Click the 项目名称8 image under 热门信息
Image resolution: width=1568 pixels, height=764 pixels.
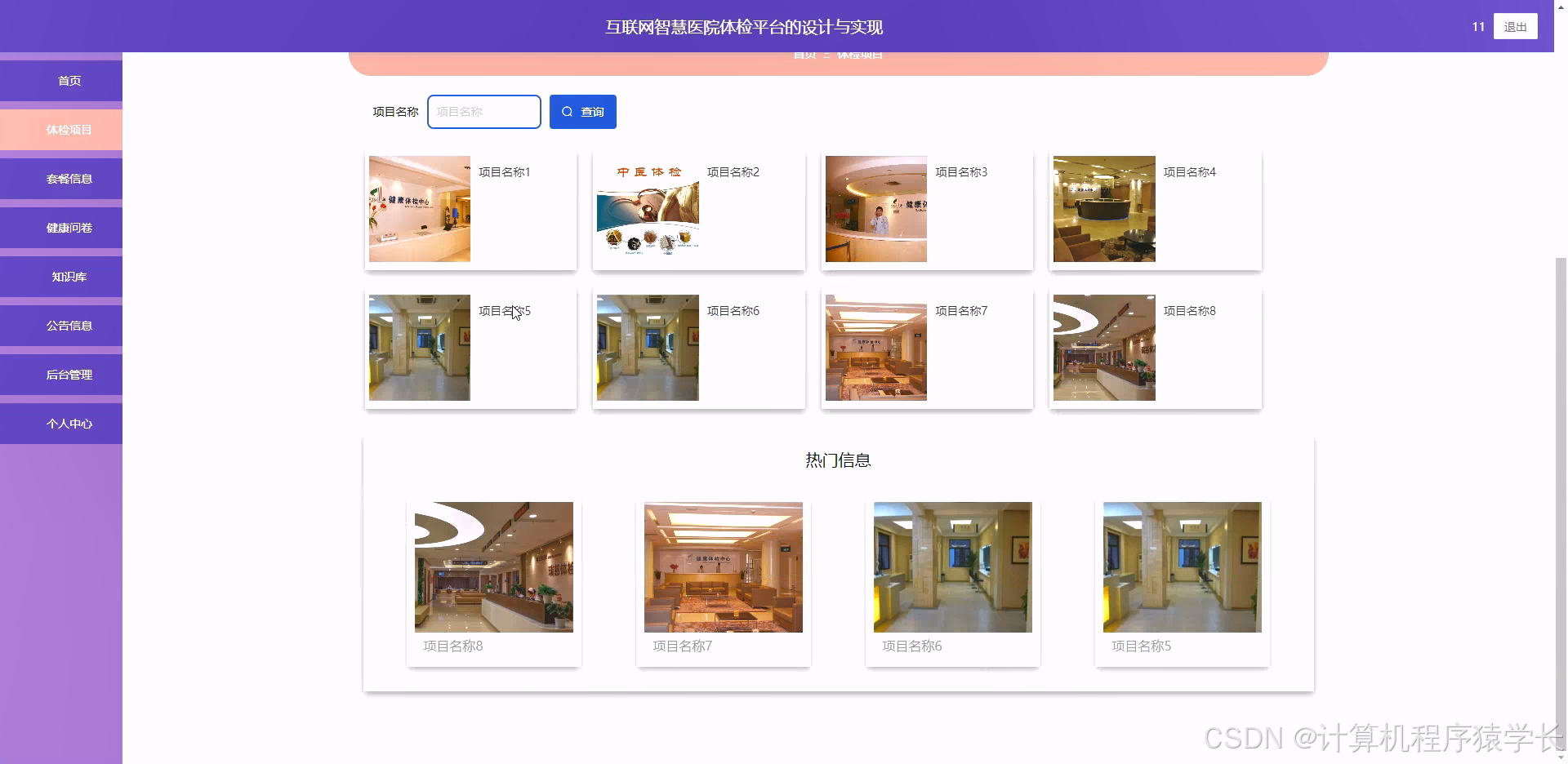(493, 567)
